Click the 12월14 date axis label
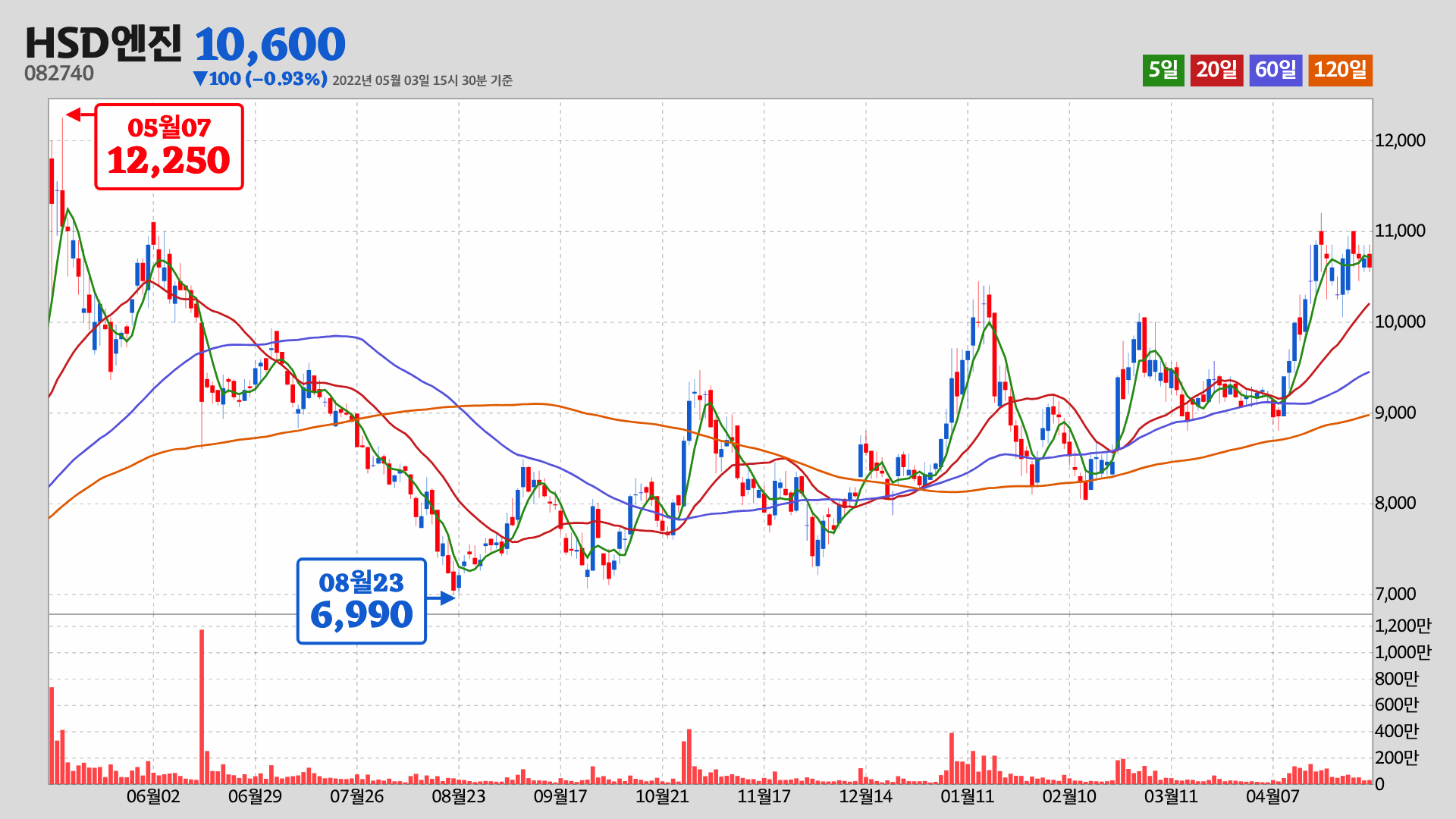The image size is (1456, 819). [x=865, y=796]
